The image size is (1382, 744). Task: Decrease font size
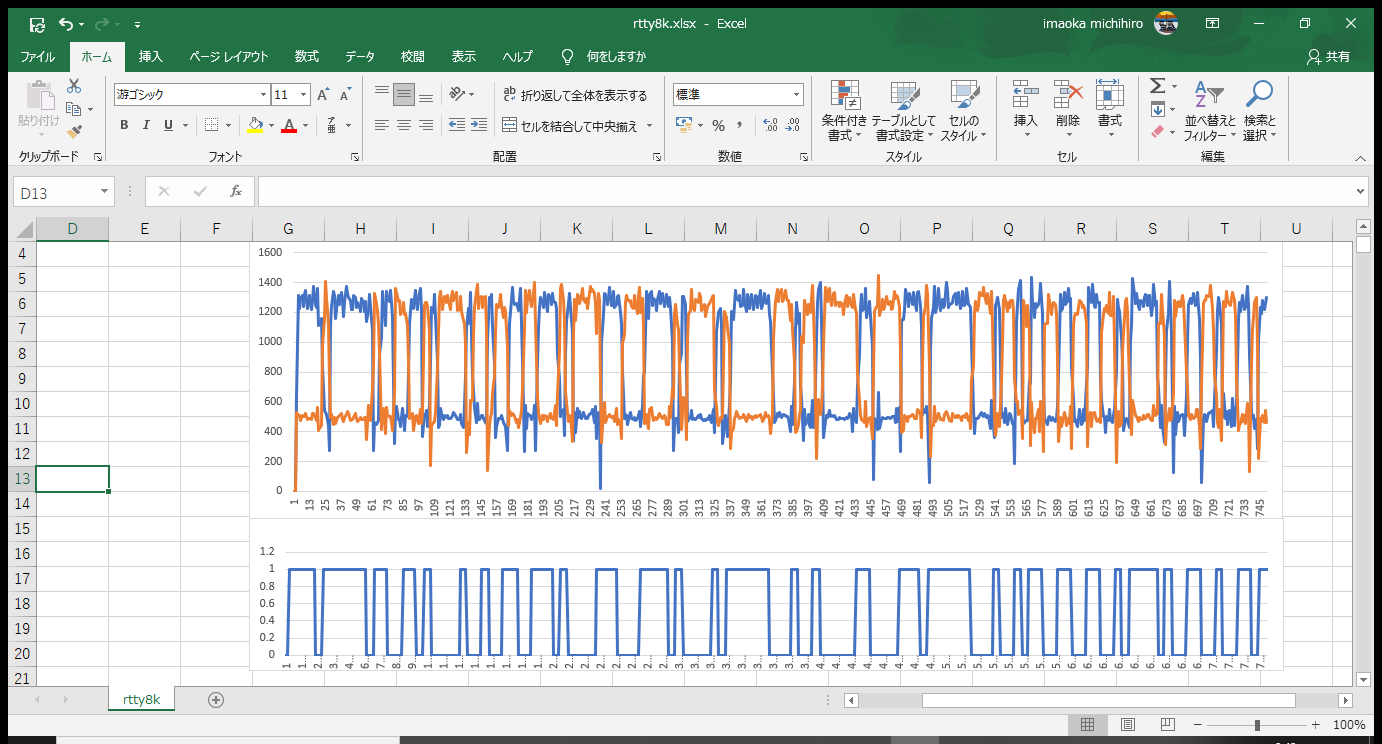[345, 95]
